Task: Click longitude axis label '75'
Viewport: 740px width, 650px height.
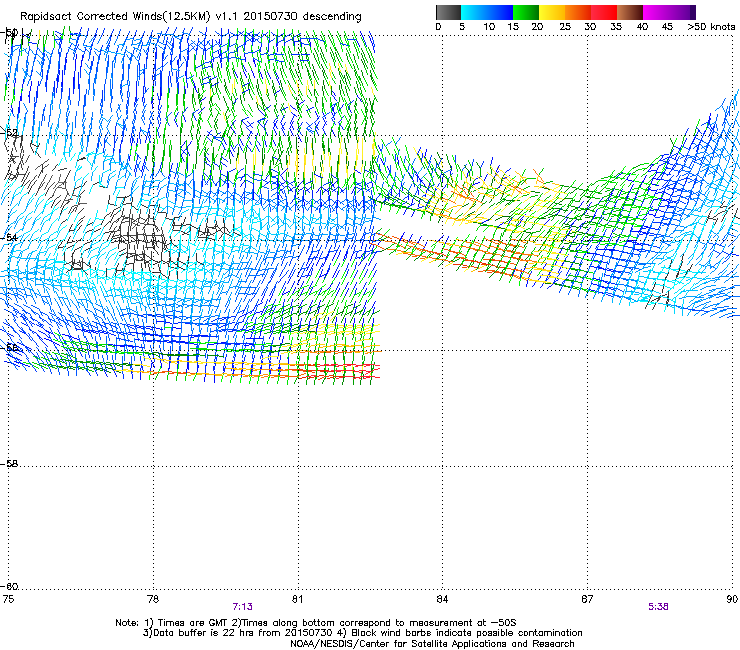Action: 8,599
